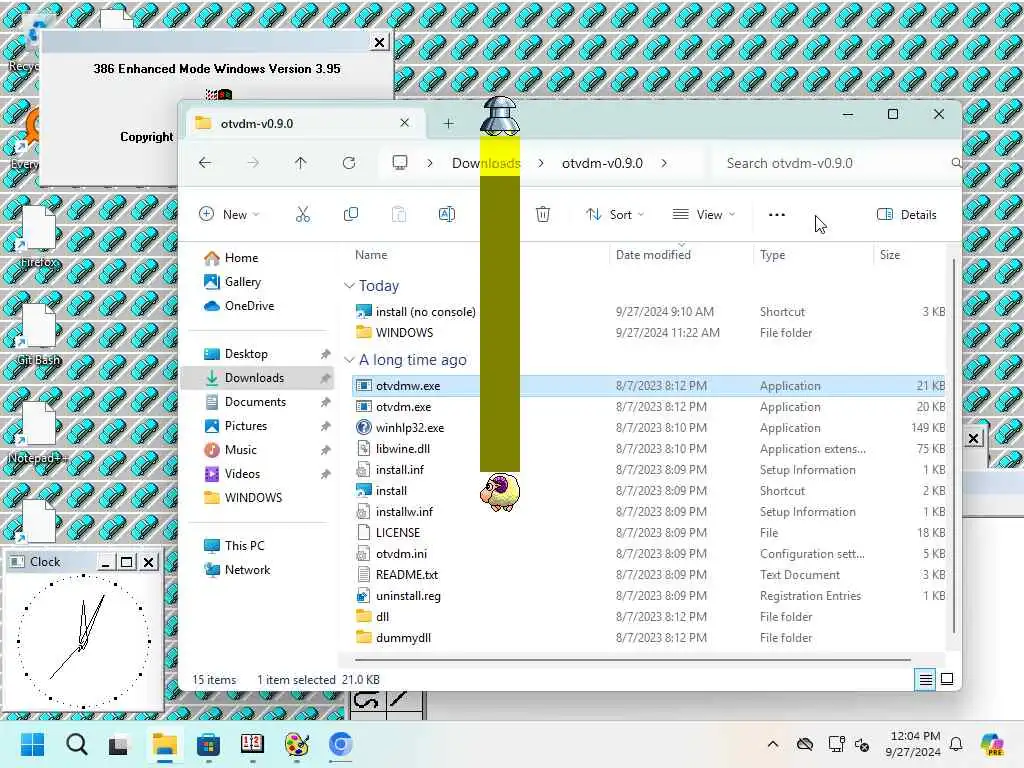Select the otvdmw.exe file

(x=648, y=385)
